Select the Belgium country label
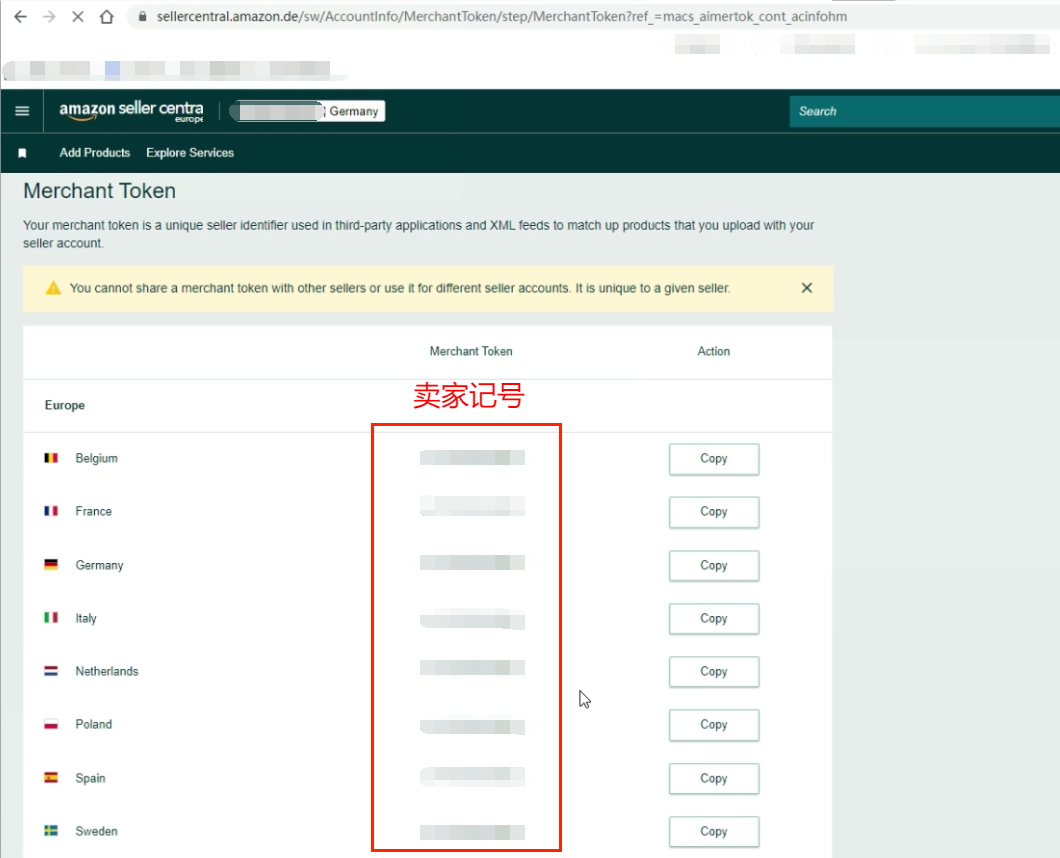 (x=97, y=458)
